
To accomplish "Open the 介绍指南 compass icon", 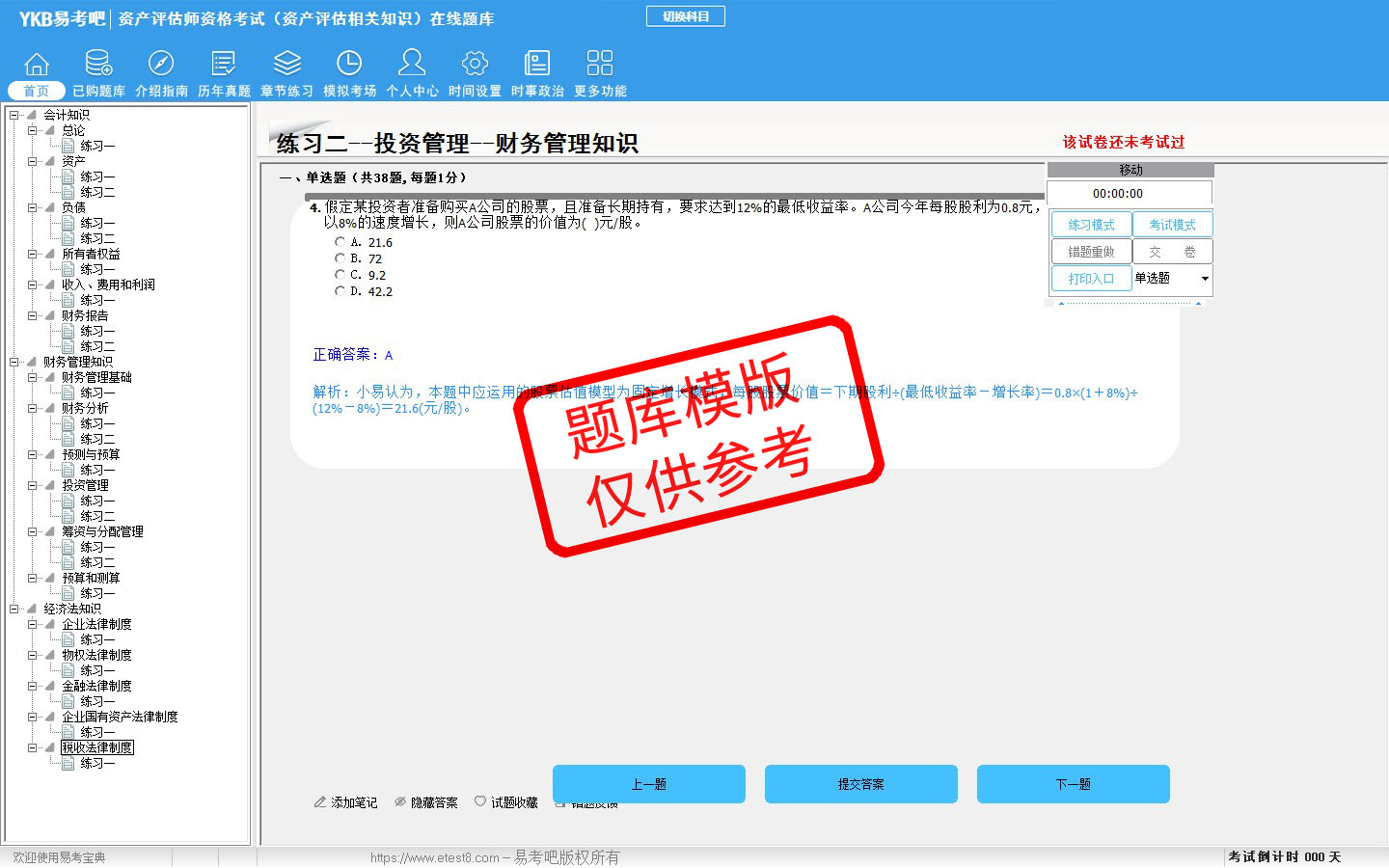I will [161, 65].
